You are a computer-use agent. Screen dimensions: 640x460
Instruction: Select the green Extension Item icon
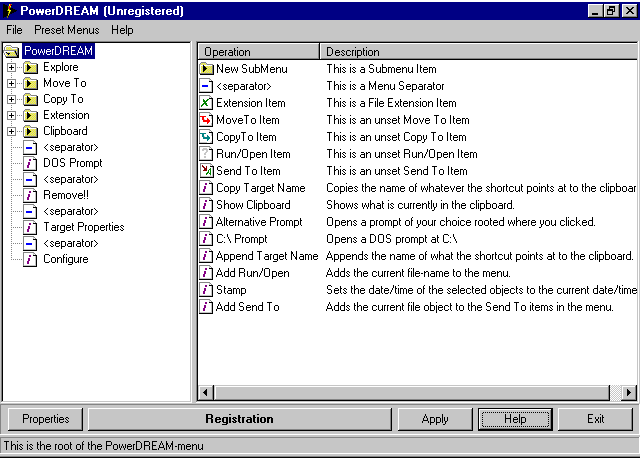pos(207,103)
